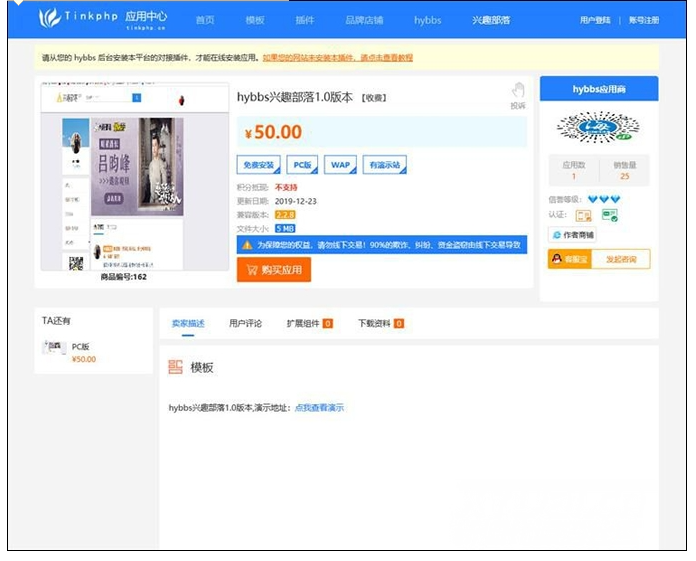Click the 投诉 hand icon

(518, 90)
